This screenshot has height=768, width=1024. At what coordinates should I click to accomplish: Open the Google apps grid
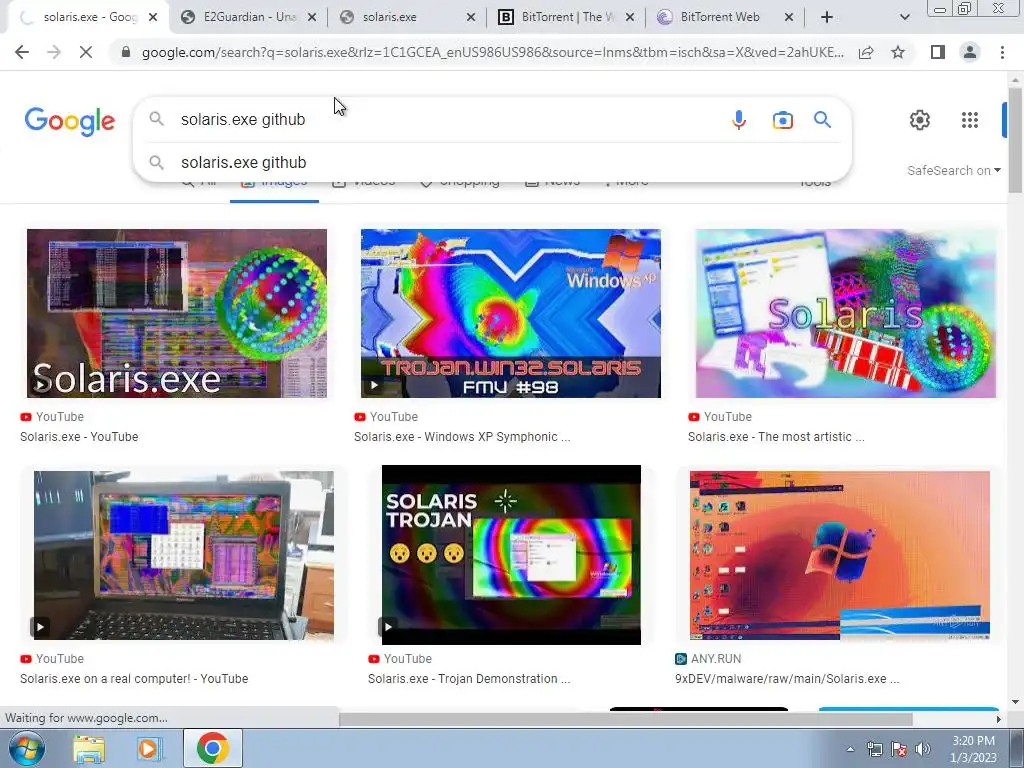(970, 120)
